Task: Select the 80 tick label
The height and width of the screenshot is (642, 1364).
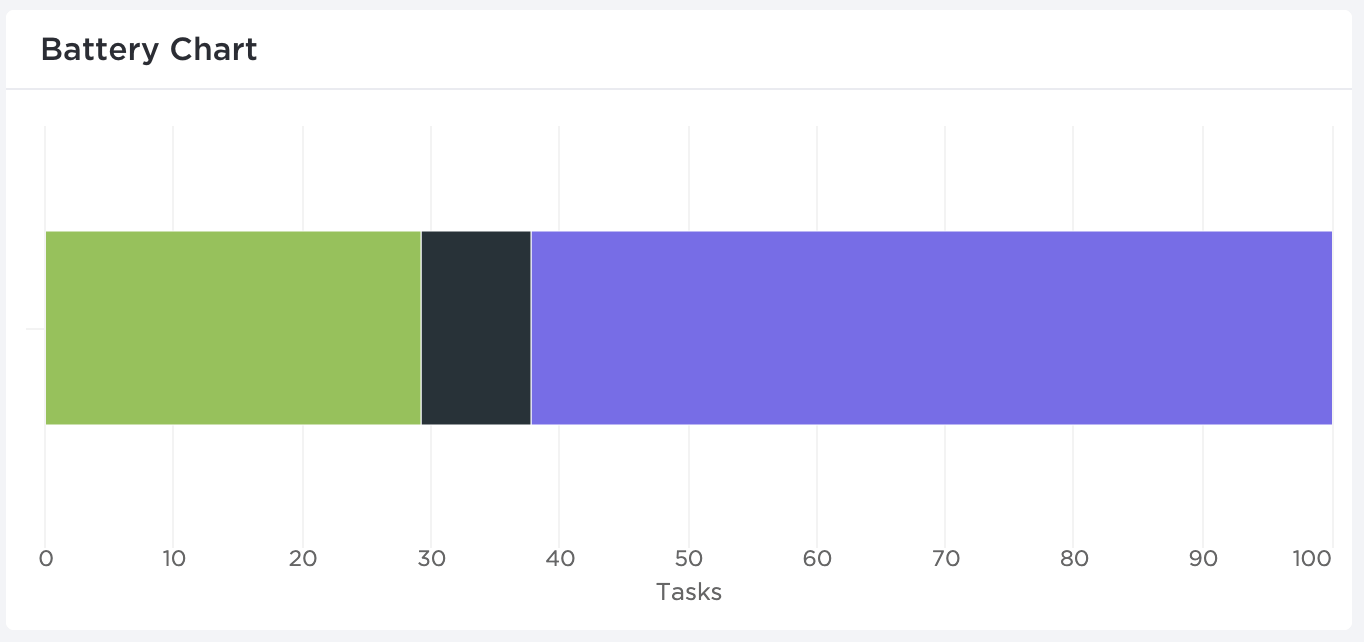Action: click(x=1074, y=559)
